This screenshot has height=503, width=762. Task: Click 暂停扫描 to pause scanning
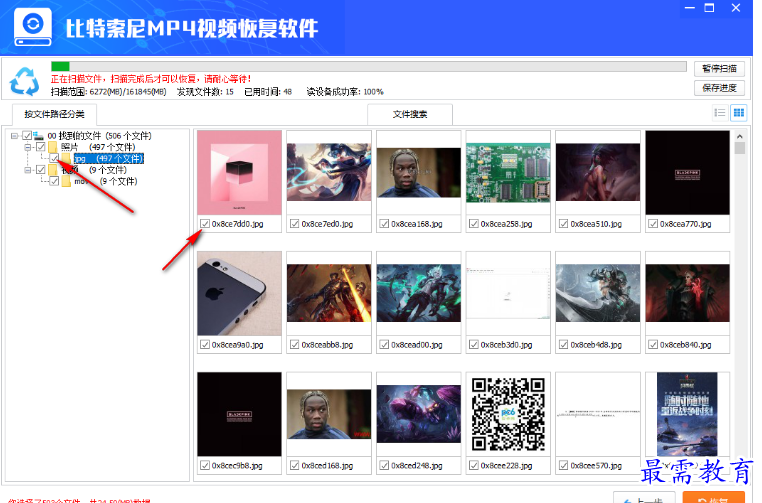[719, 69]
